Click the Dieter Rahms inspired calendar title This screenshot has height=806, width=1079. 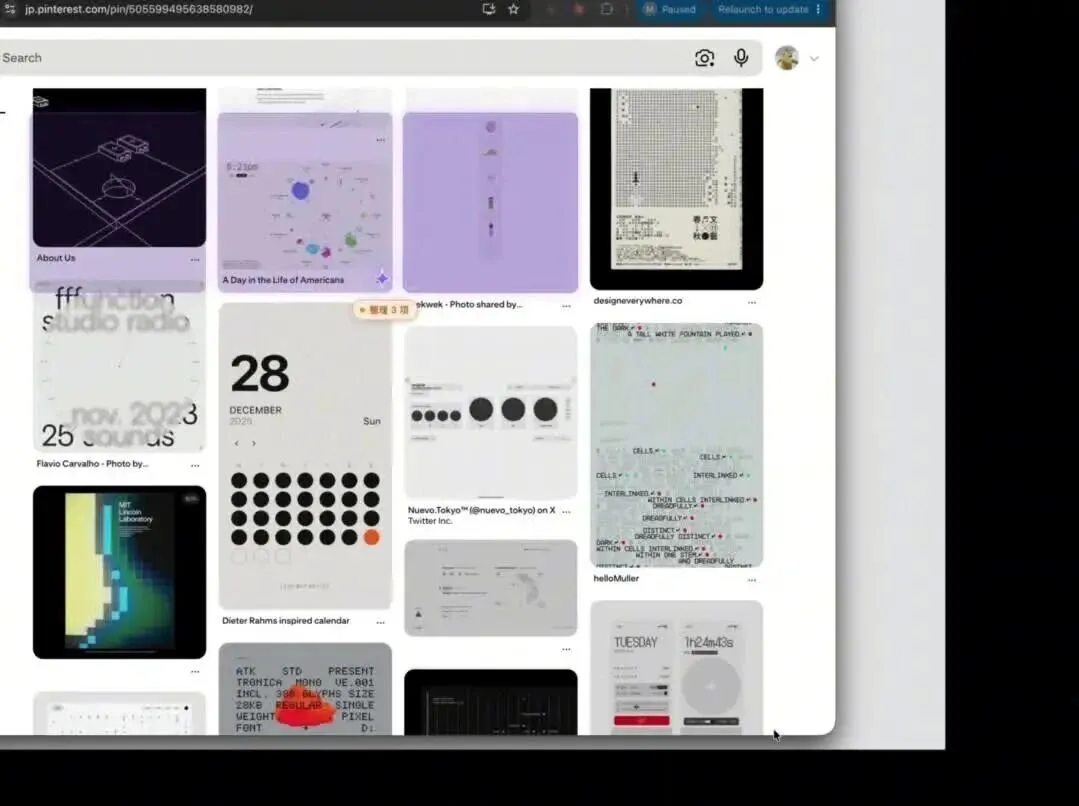coord(286,621)
